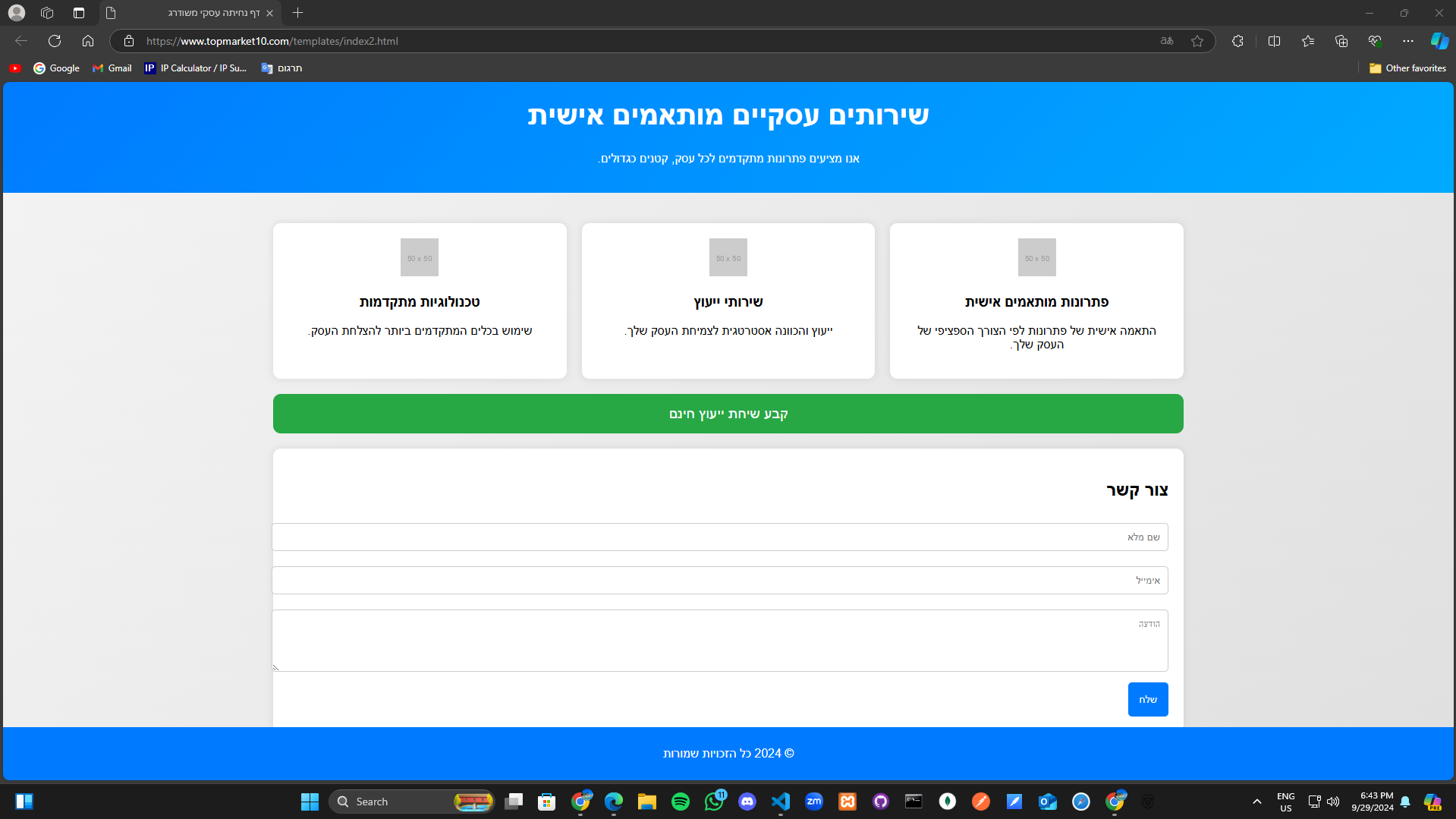Image resolution: width=1456 pixels, height=819 pixels.
Task: Toggle split screen icon in toolbar
Action: tap(1274, 41)
